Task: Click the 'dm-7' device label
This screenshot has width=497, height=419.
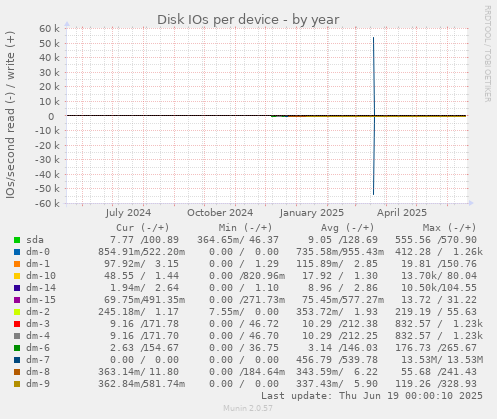Action: (x=38, y=360)
